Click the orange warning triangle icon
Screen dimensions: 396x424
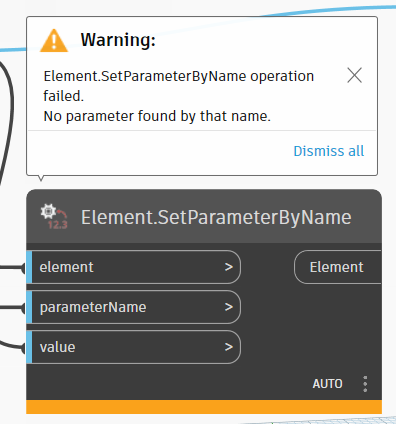[x=54, y=41]
